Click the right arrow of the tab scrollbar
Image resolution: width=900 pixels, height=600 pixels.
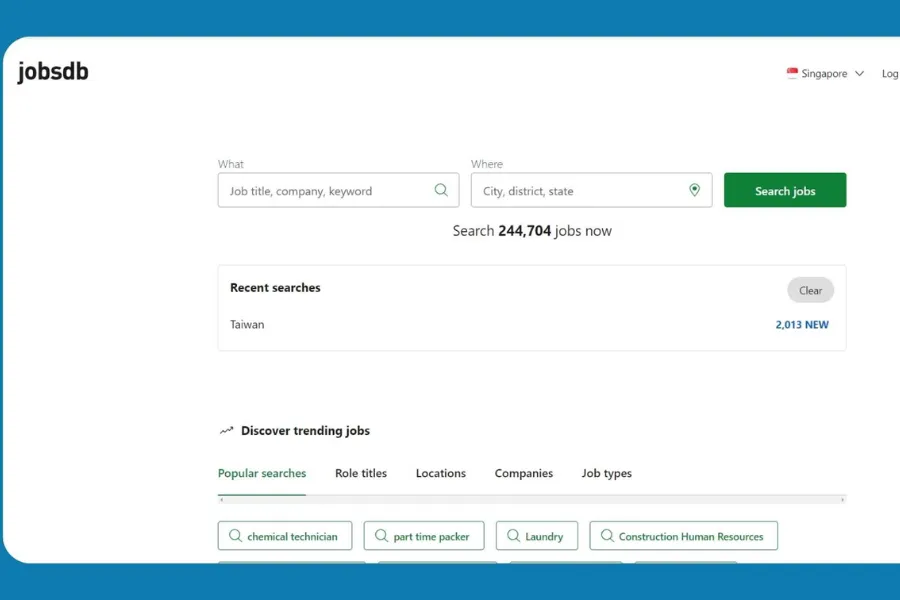(843, 500)
